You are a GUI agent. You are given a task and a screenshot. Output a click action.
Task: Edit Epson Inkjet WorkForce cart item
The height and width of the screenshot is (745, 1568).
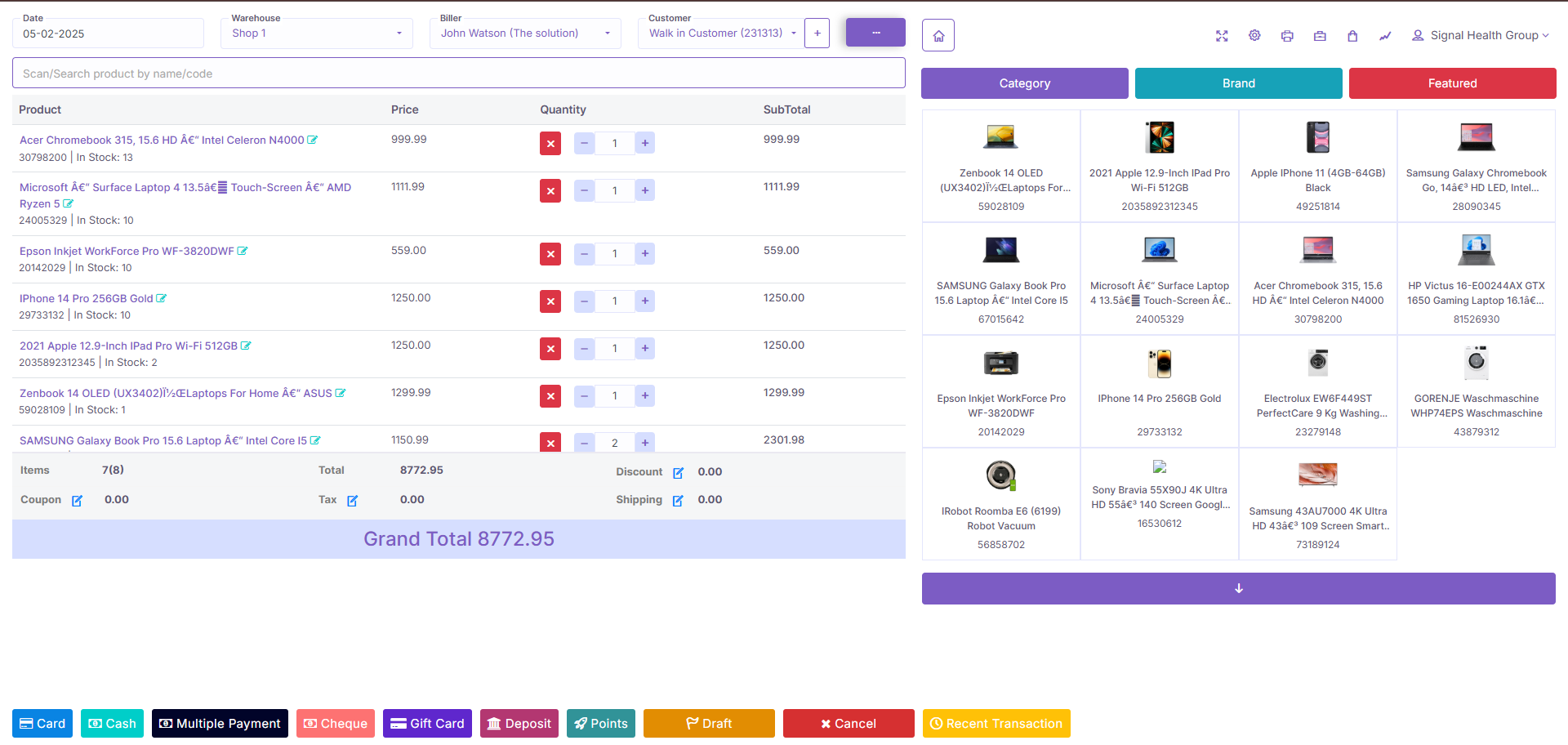[243, 251]
